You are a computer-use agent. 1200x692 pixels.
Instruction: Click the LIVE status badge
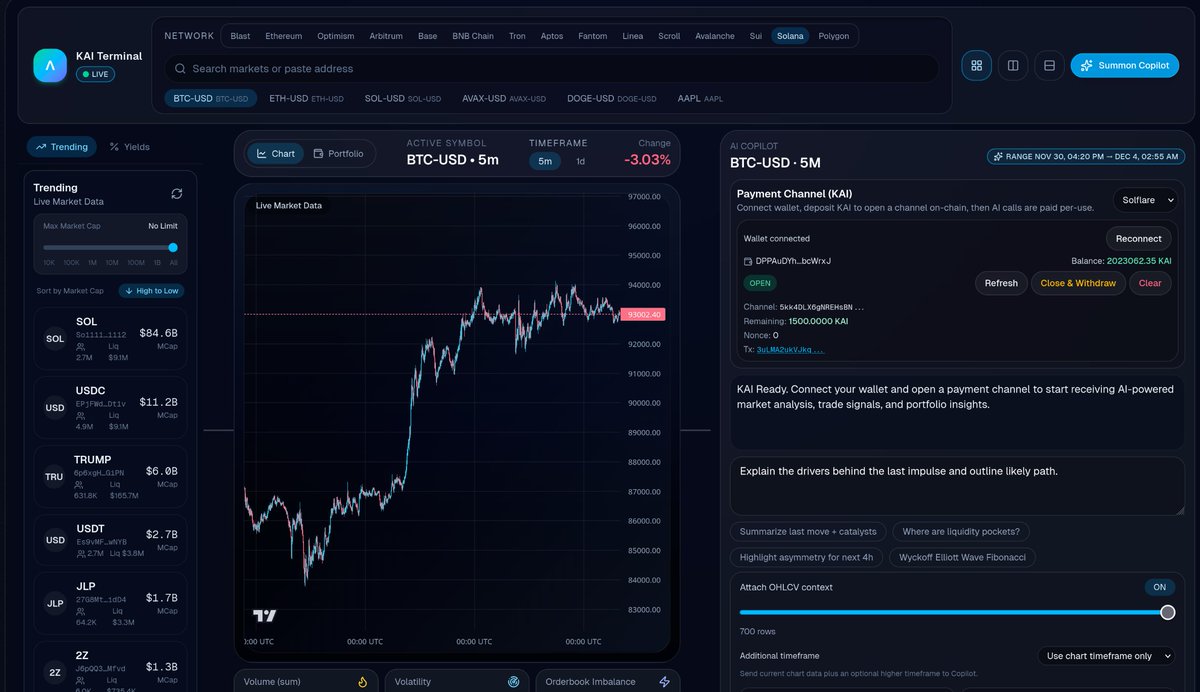point(96,74)
